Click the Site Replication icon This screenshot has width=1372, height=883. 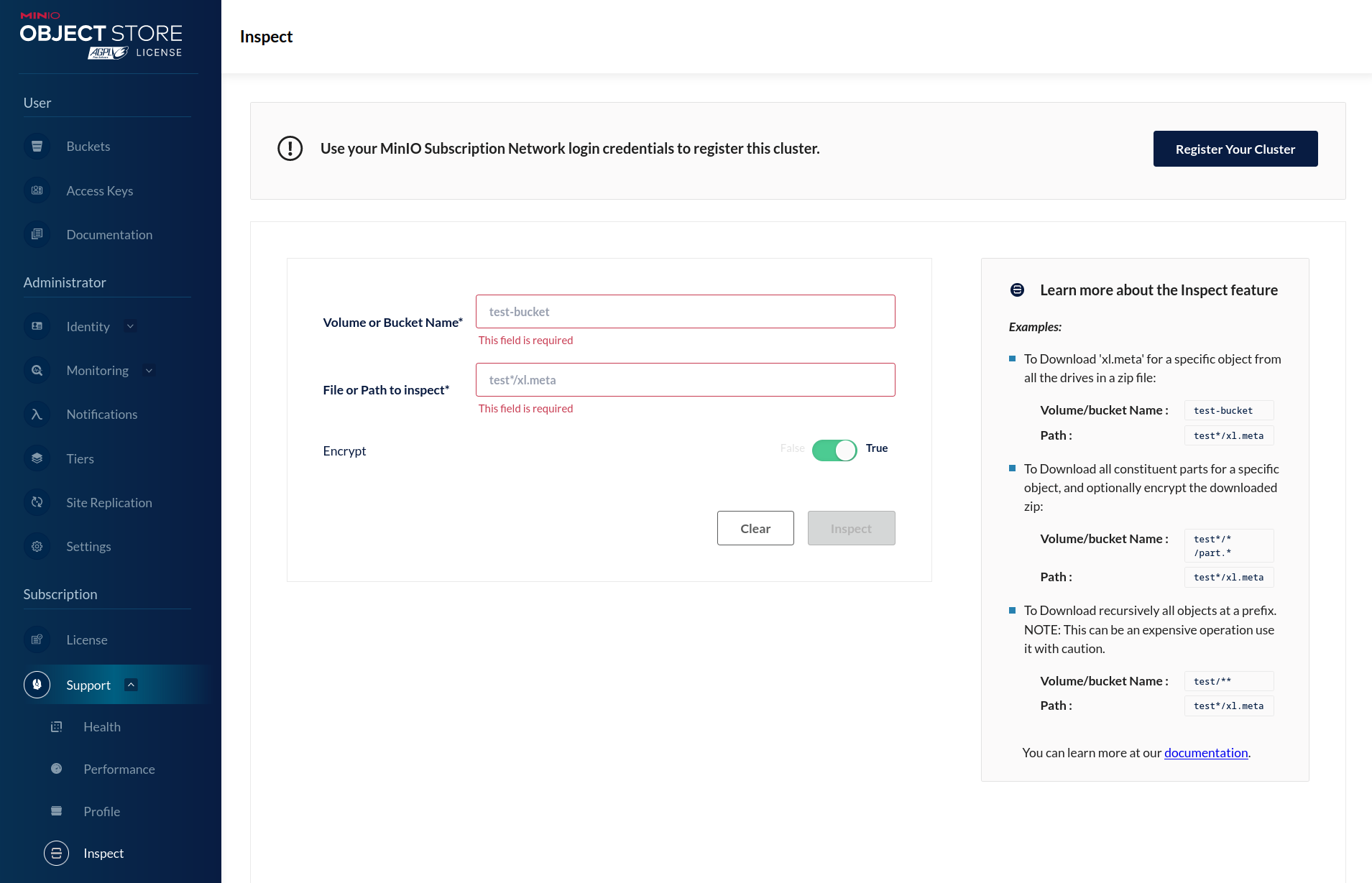[x=37, y=502]
